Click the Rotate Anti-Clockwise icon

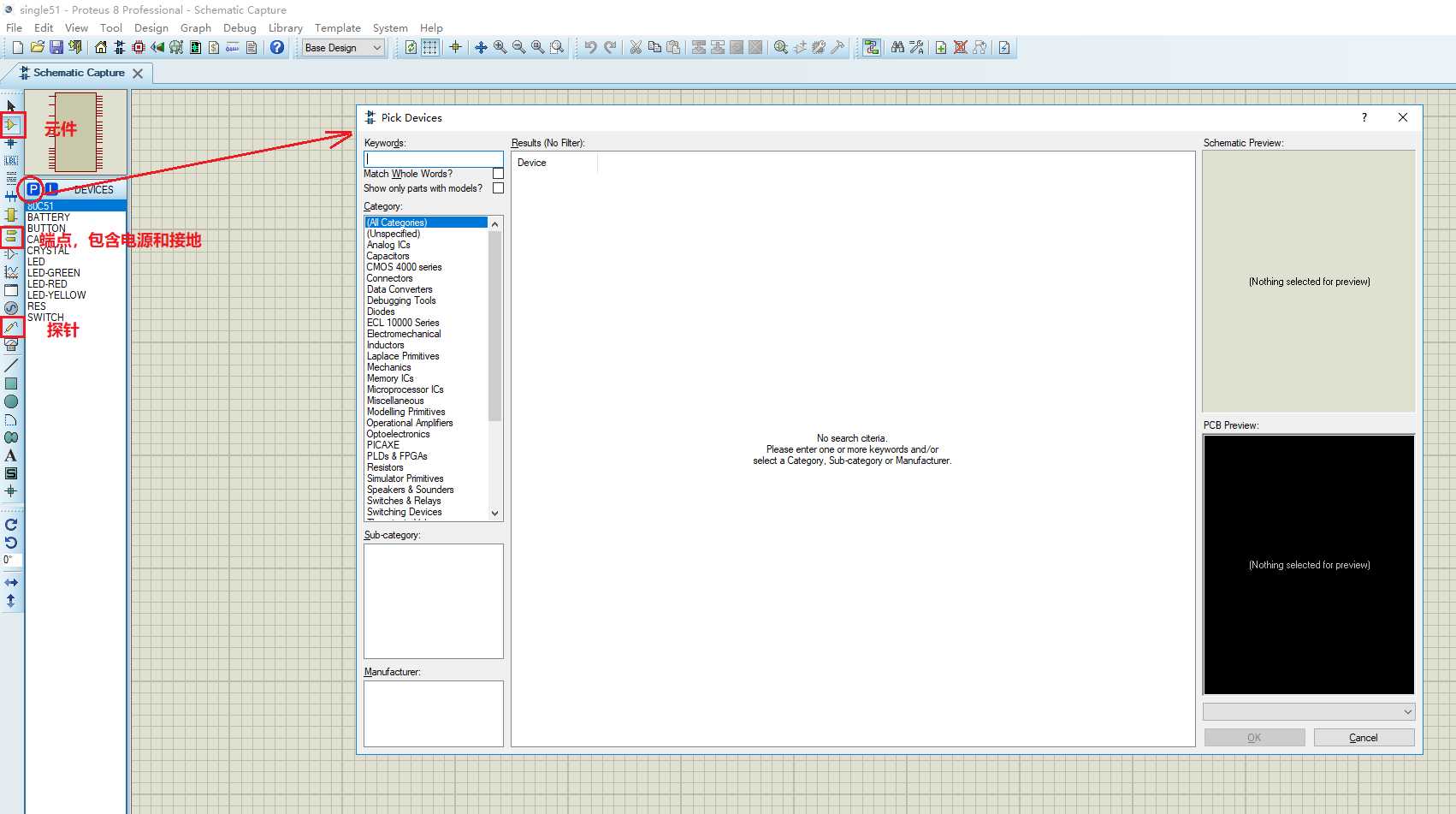11,543
